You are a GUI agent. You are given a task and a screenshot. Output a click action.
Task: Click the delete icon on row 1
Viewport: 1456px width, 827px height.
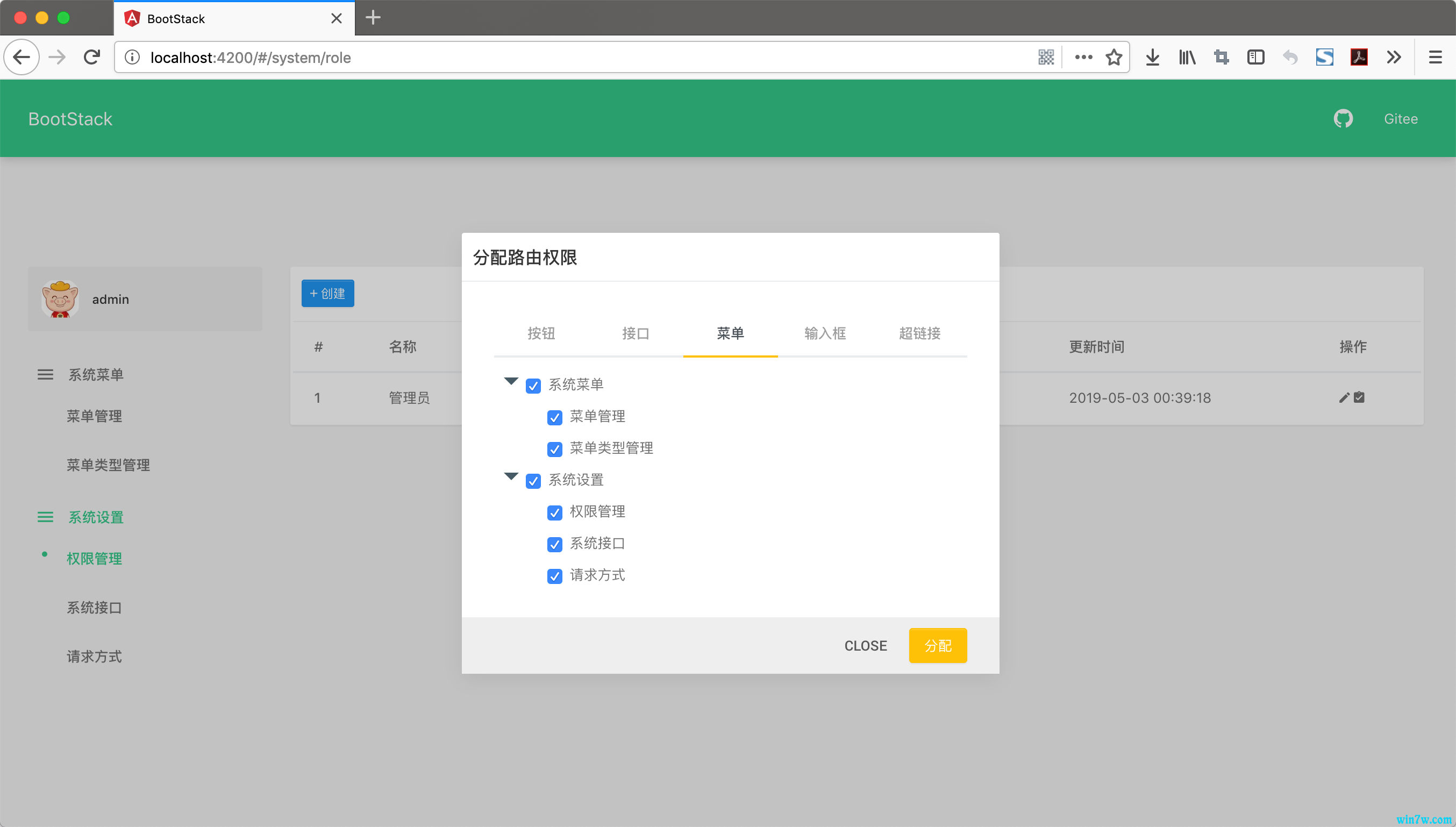[1358, 397]
